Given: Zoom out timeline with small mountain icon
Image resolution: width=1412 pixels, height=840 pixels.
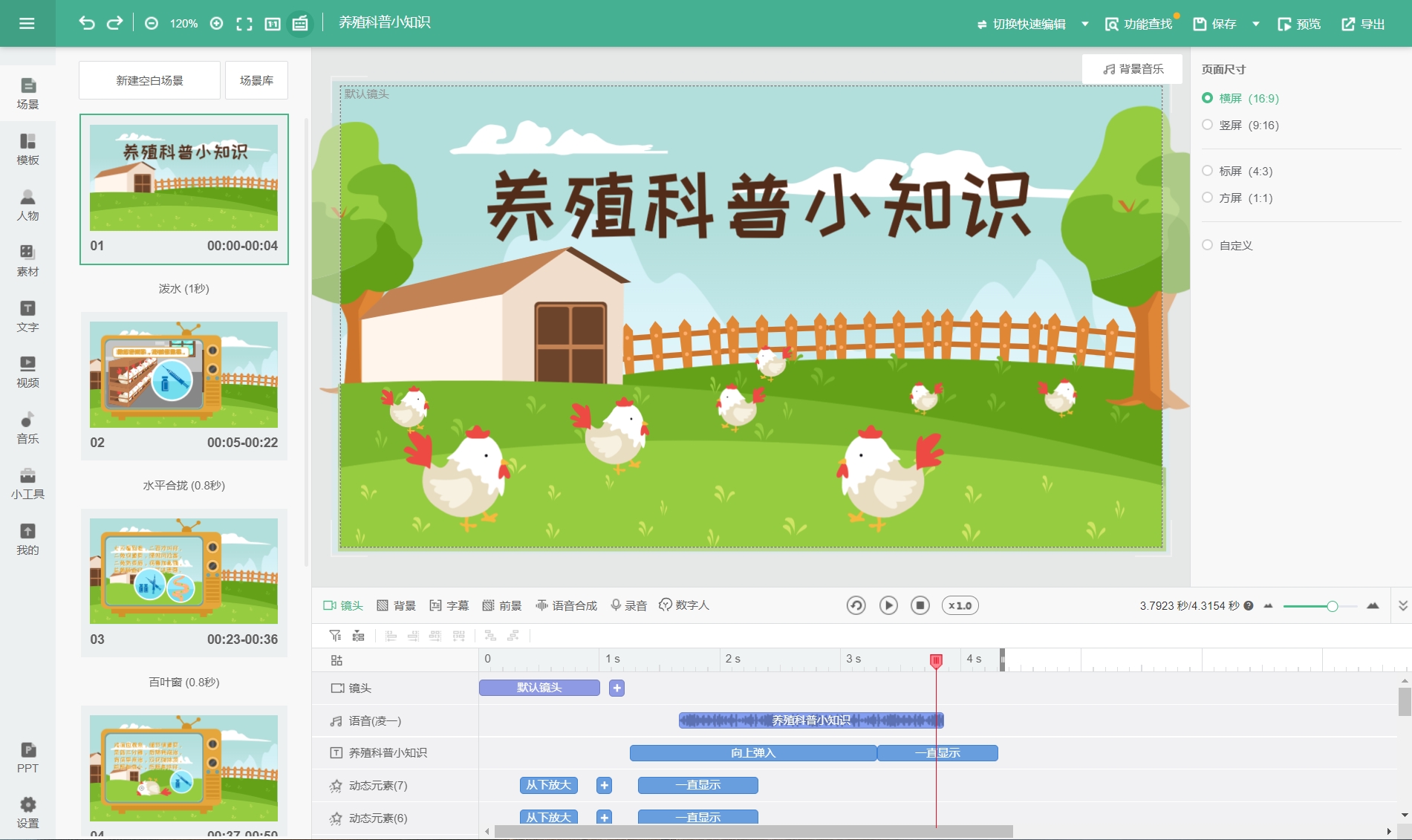Looking at the screenshot, I should point(1268,605).
